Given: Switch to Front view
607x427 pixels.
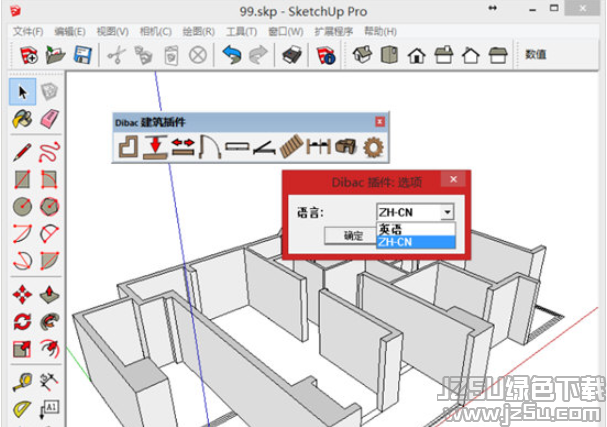Looking at the screenshot, I should [x=417, y=55].
